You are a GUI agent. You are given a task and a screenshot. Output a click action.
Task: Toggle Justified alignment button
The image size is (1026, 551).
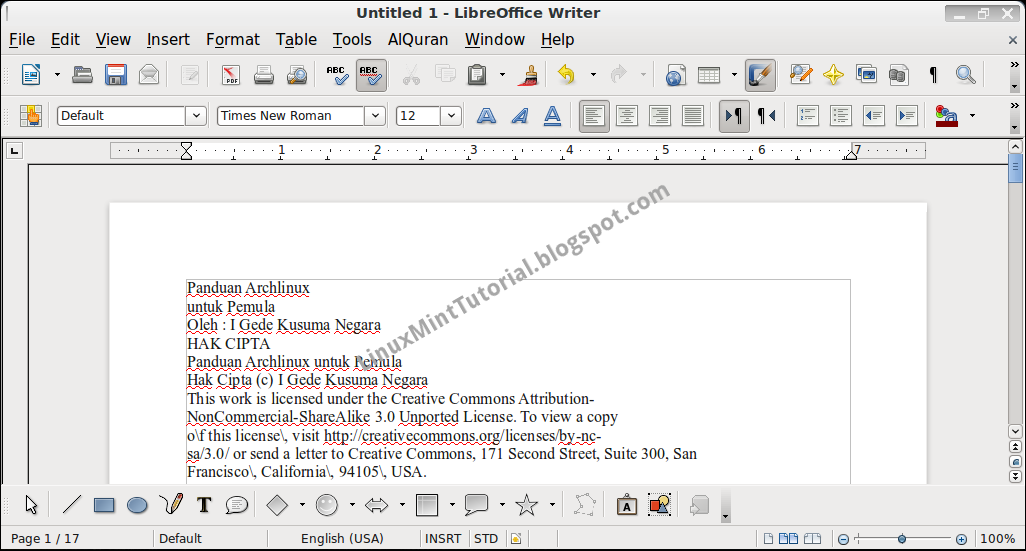(x=692, y=116)
